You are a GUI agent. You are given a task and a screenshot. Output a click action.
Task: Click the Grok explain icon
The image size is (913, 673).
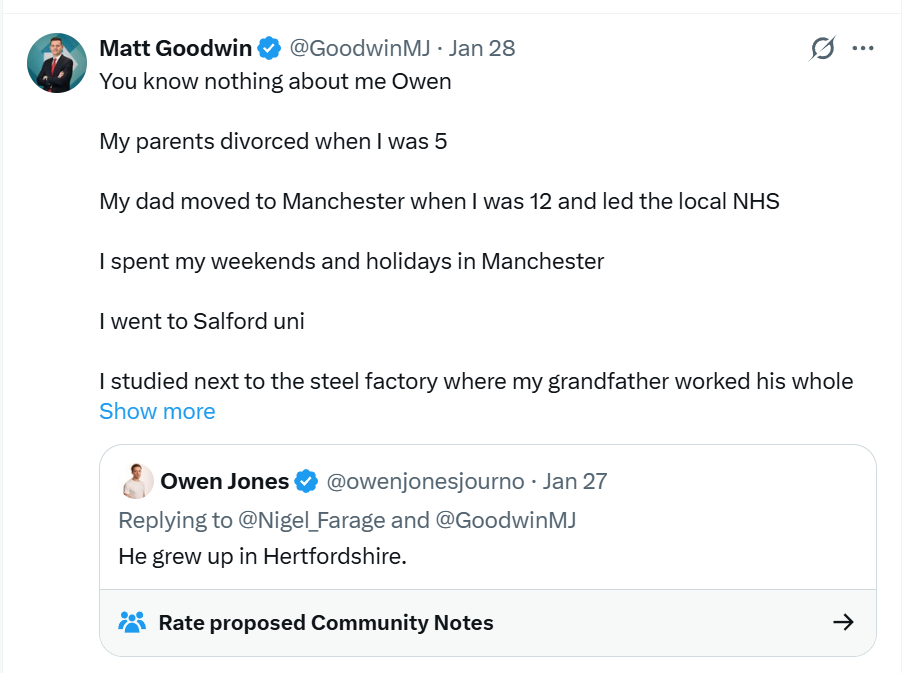(x=822, y=48)
